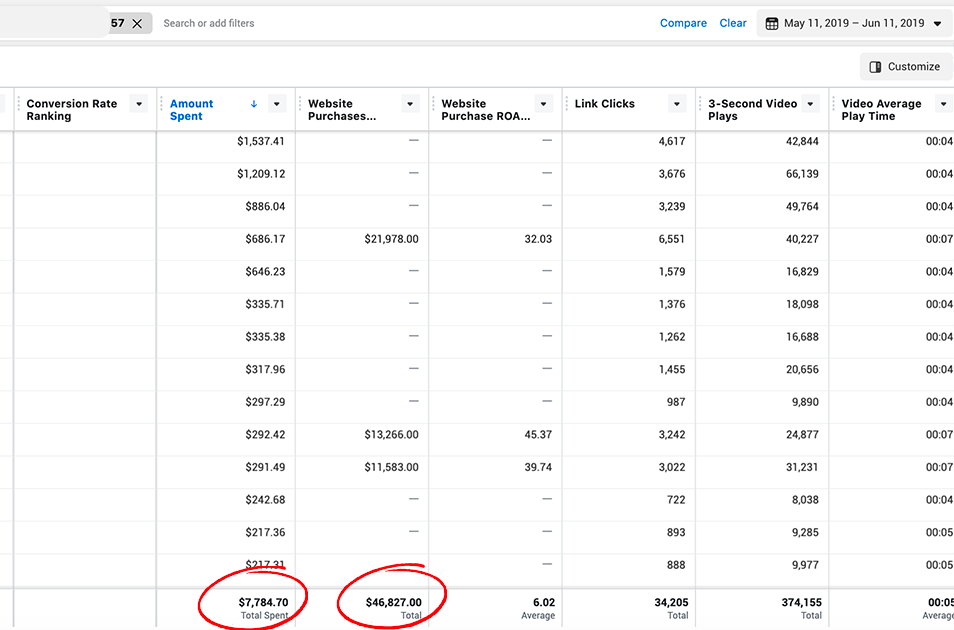Open Video Average Play Time column dropdown
The height and width of the screenshot is (630, 954).
943,104
